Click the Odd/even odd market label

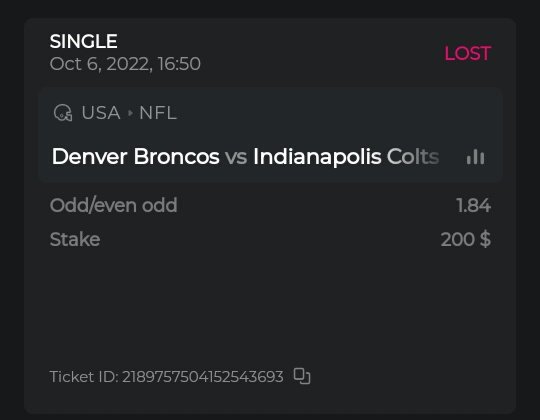[114, 205]
